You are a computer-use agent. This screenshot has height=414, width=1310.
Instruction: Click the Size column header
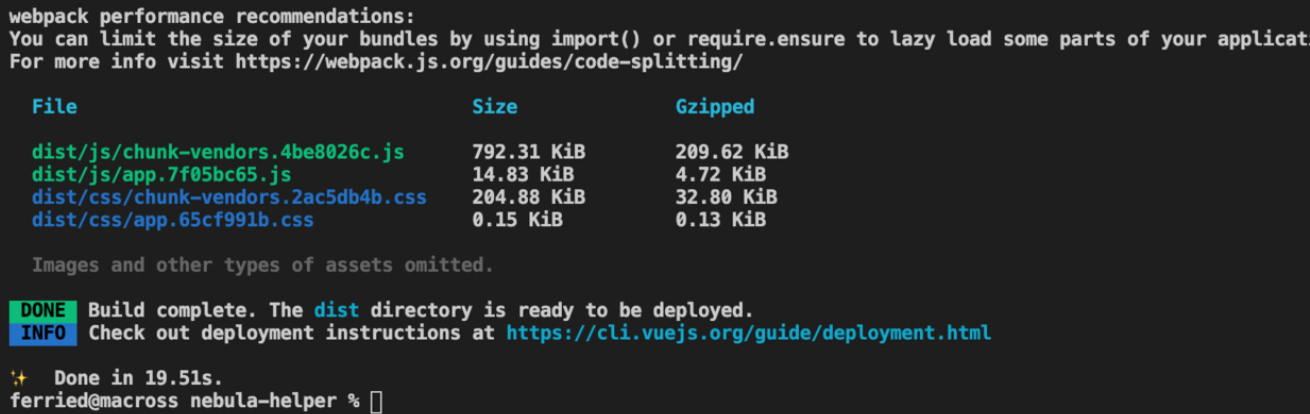coord(494,106)
